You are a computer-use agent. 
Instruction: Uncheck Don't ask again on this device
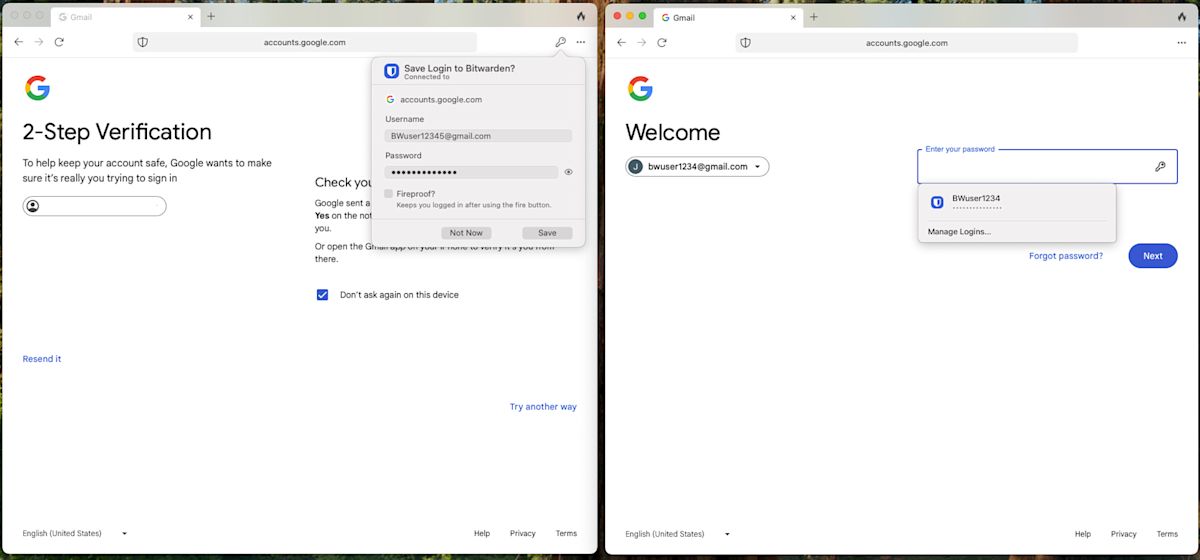click(x=322, y=295)
